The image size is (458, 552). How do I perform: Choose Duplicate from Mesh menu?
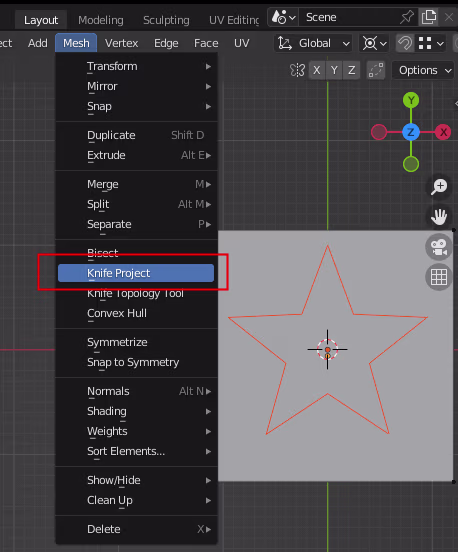(136, 136)
